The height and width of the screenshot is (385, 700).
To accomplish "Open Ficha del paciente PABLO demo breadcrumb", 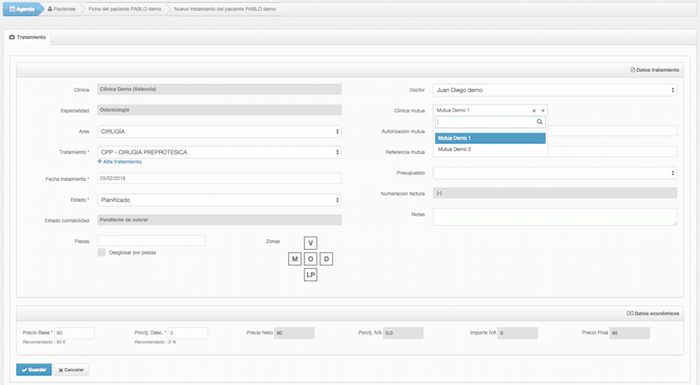I will [x=125, y=9].
